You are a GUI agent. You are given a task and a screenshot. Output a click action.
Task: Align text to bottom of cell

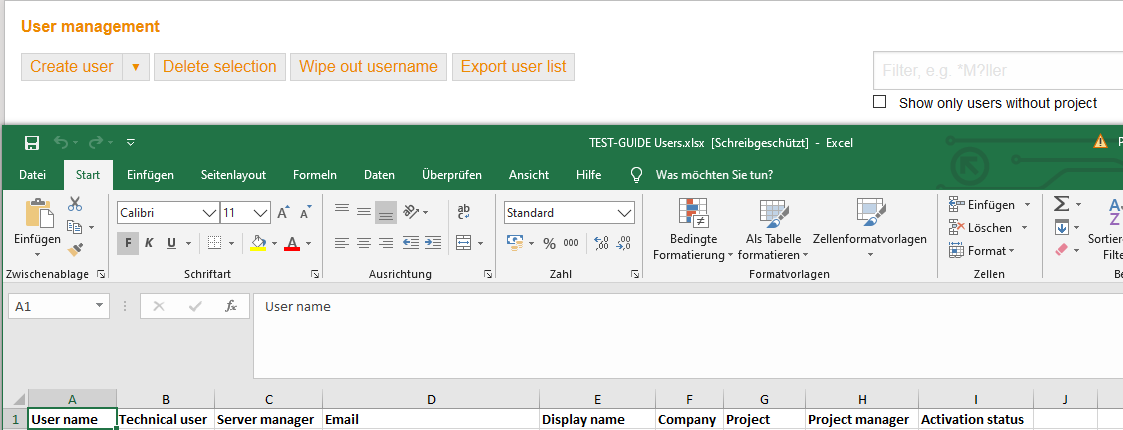[x=386, y=213]
